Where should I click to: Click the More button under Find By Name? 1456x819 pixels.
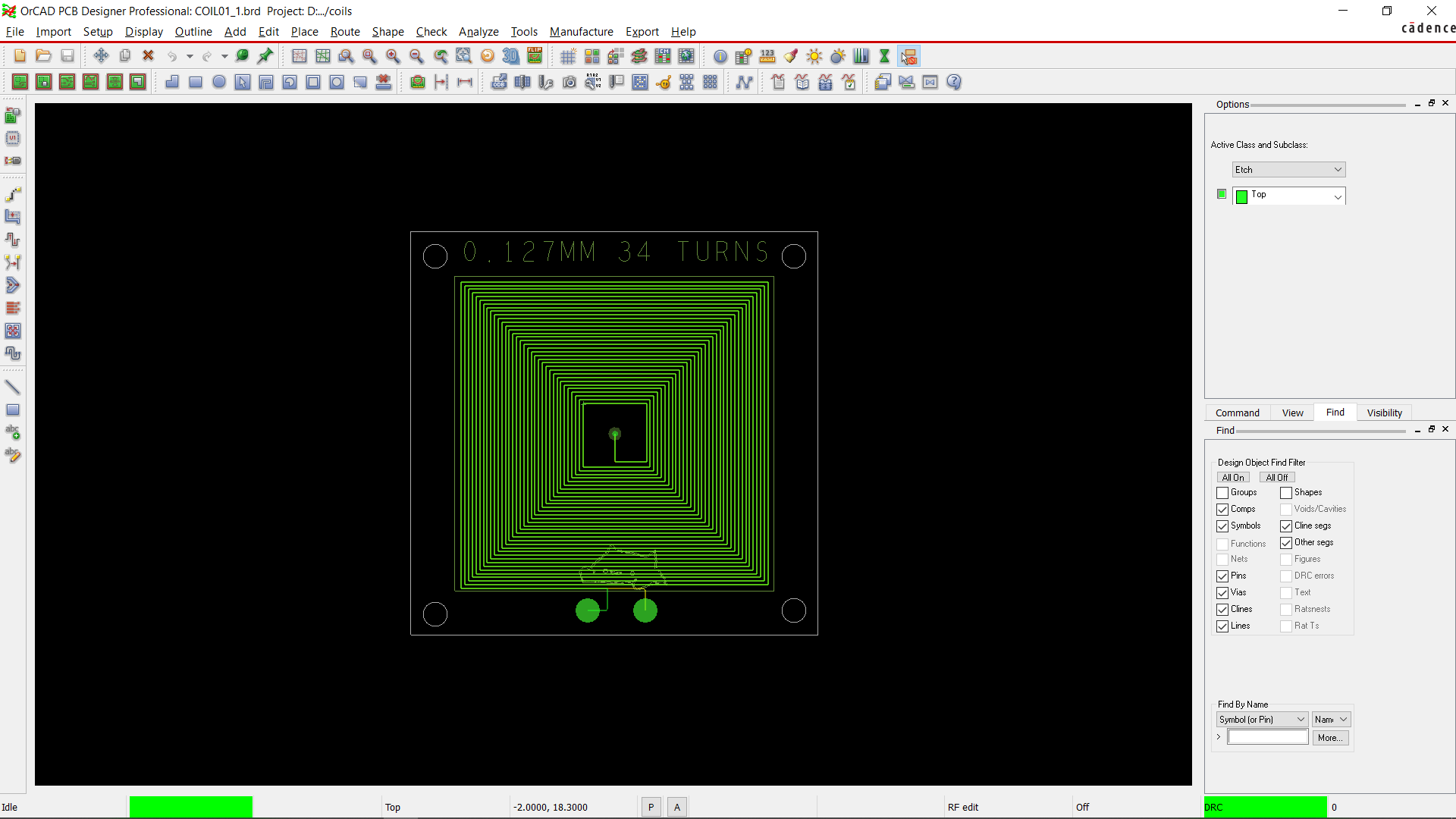1330,737
